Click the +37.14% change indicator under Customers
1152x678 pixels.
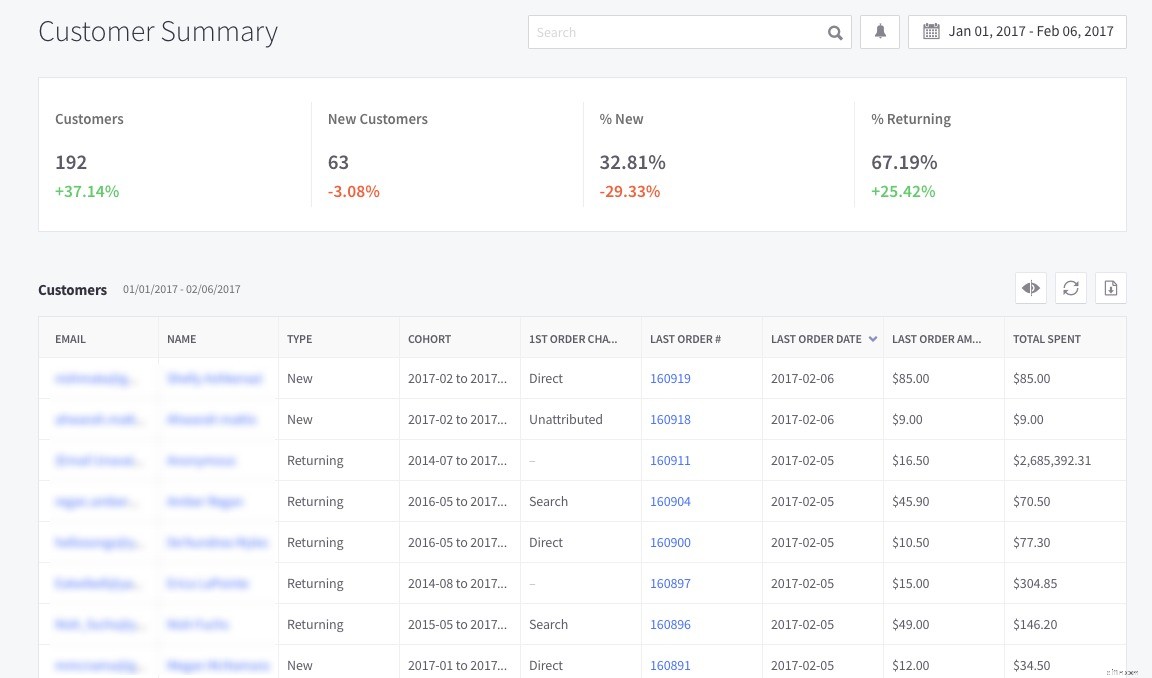coord(87,191)
